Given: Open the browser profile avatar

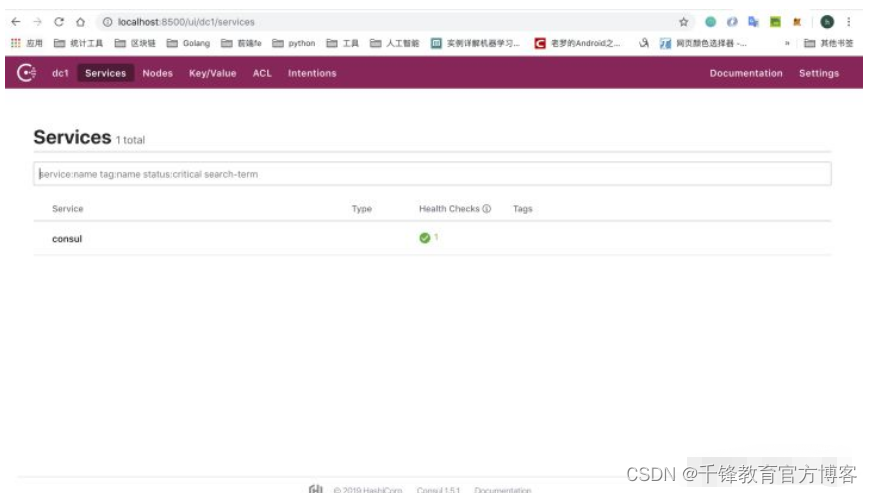Looking at the screenshot, I should 827,22.
